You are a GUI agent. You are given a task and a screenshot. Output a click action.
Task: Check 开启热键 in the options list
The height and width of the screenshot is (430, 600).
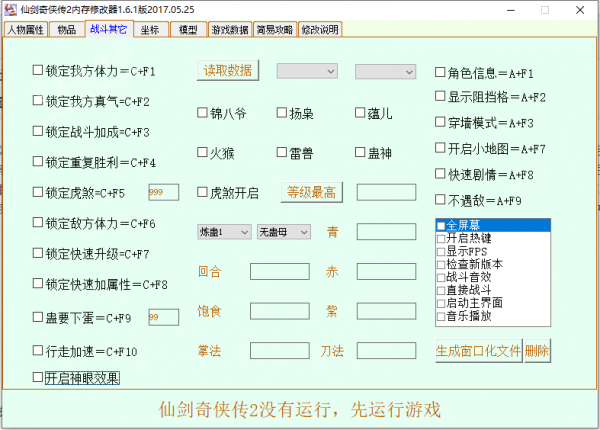441,239
